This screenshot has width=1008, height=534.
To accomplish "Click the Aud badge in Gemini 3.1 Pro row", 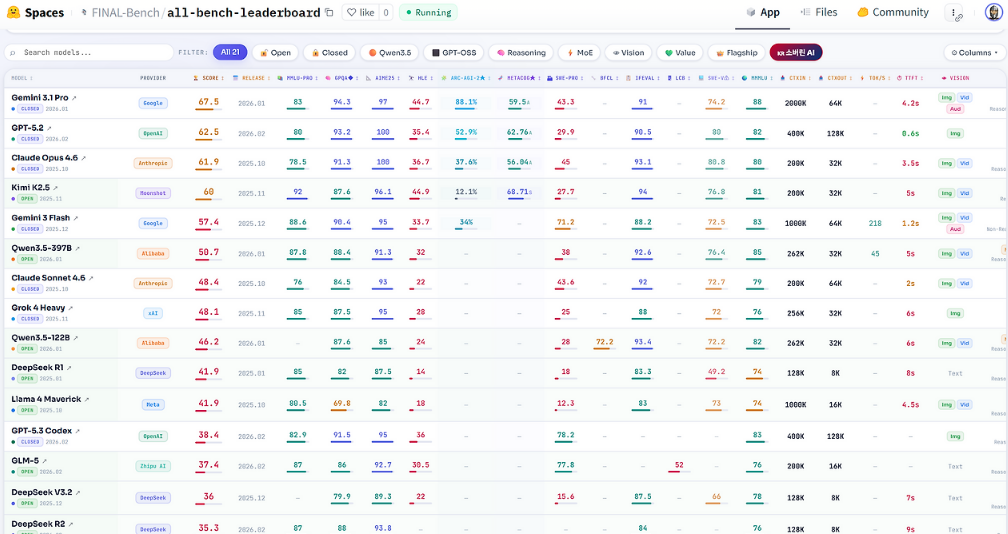I will coord(955,109).
